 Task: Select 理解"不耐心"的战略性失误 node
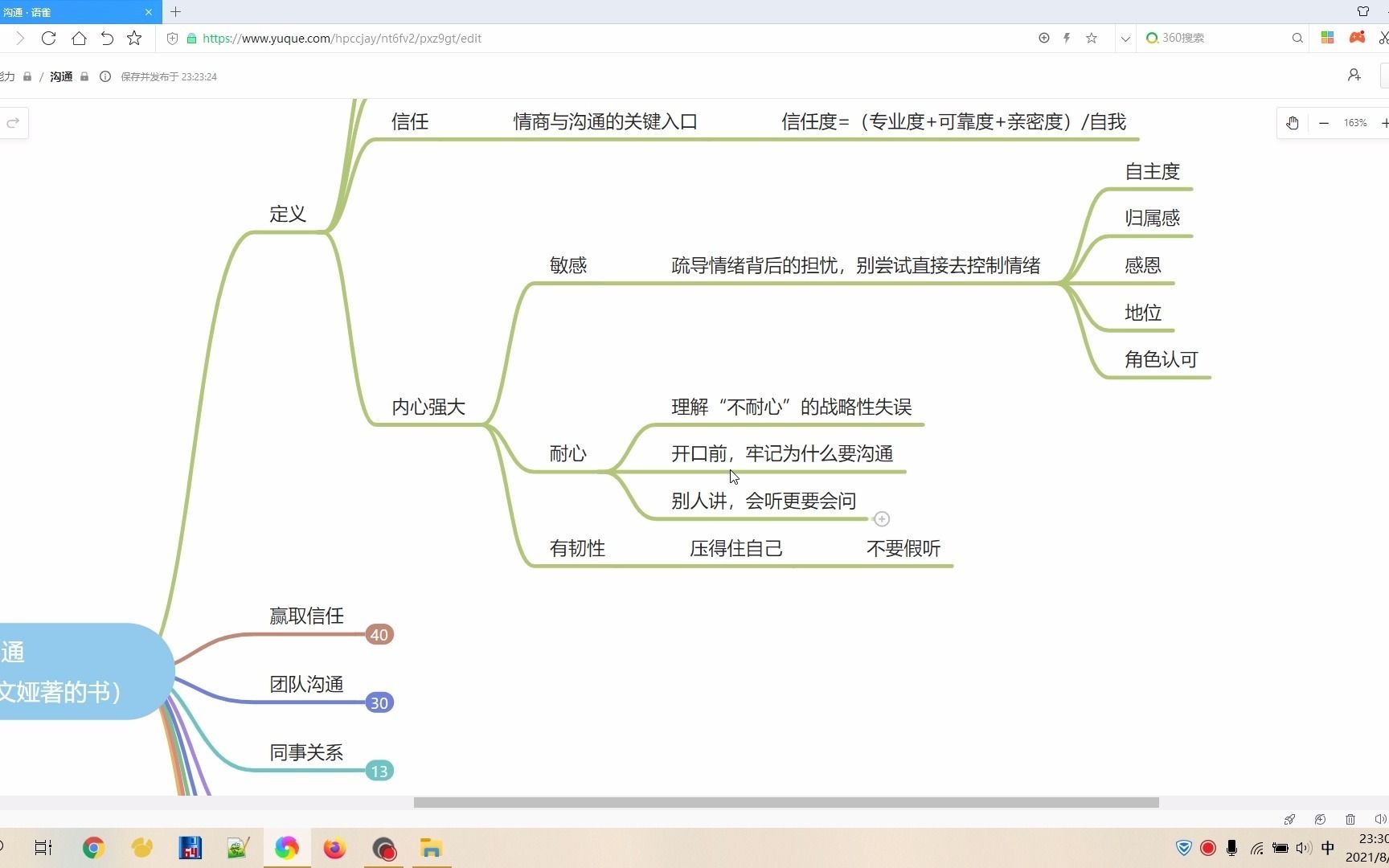click(x=791, y=407)
